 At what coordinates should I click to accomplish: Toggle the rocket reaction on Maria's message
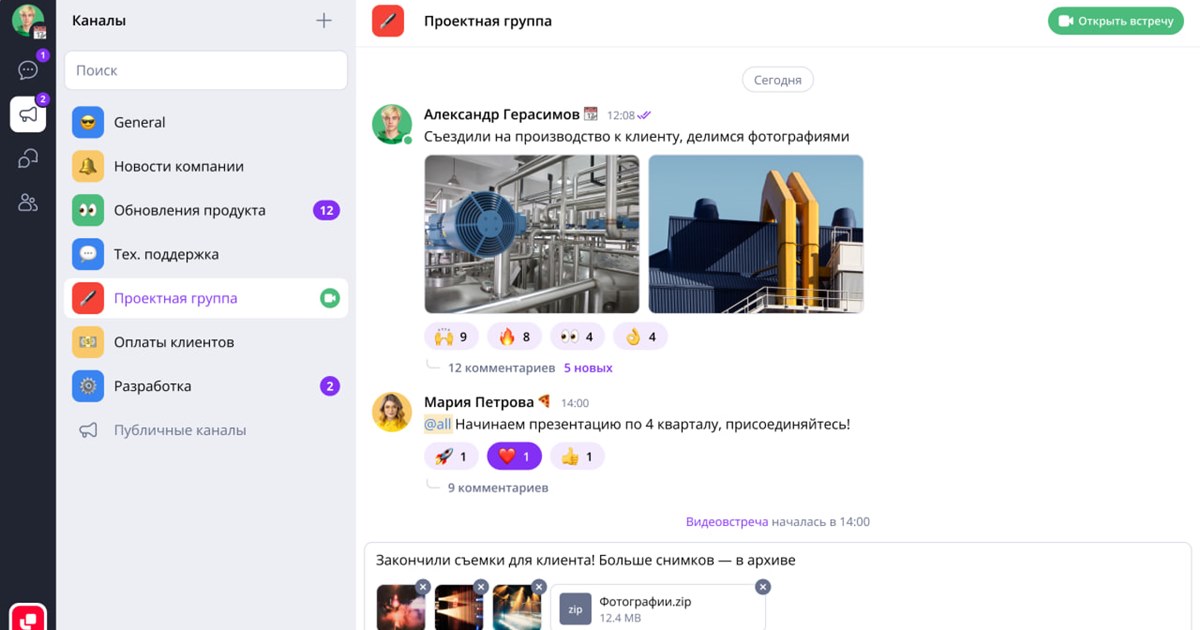pyautogui.click(x=451, y=457)
